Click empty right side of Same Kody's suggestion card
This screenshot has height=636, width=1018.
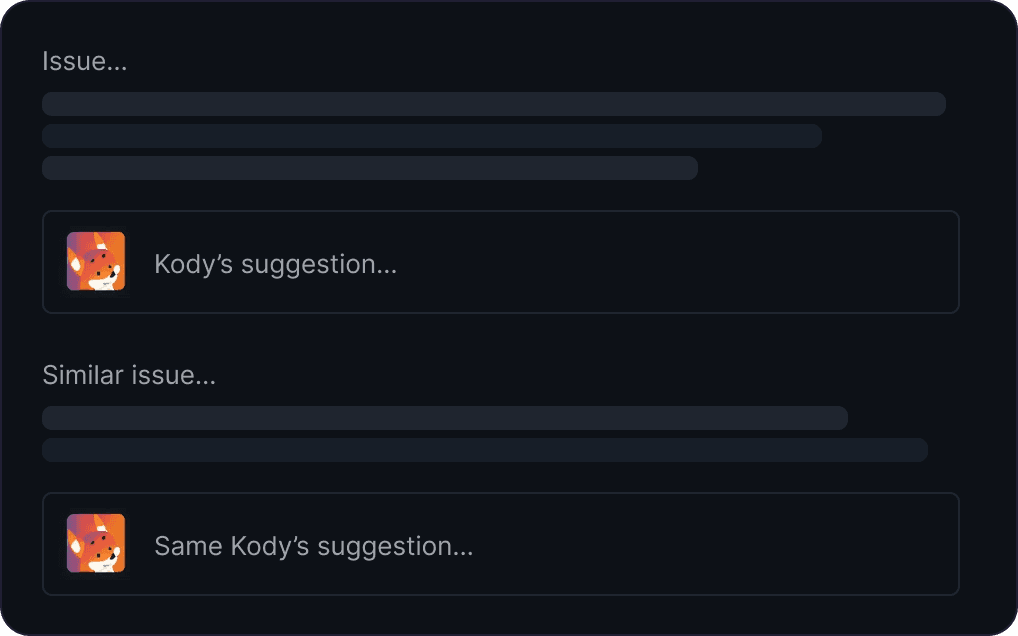[750, 544]
